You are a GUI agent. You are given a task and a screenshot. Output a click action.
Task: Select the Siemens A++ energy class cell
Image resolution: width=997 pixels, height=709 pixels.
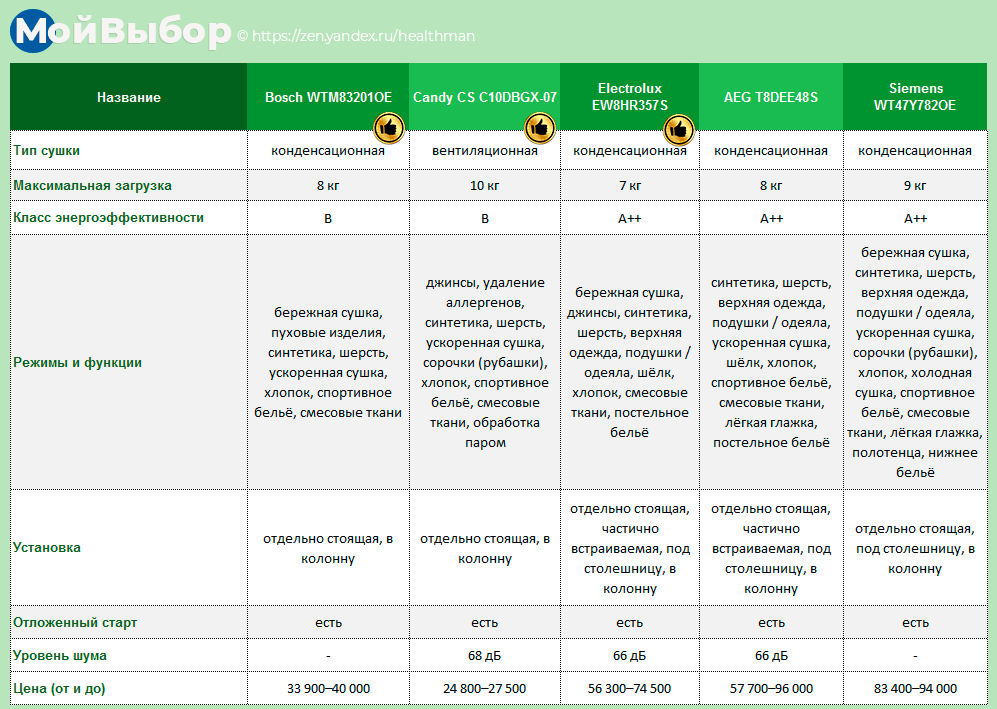pyautogui.click(x=915, y=218)
